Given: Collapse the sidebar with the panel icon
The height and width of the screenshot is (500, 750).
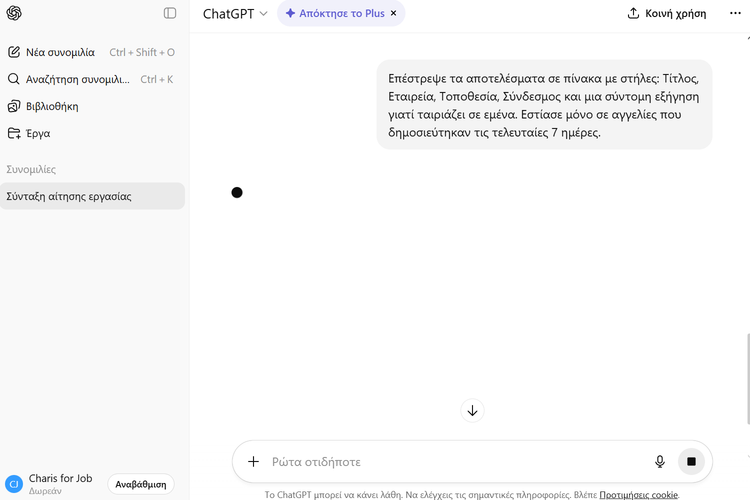Looking at the screenshot, I should coord(170,13).
